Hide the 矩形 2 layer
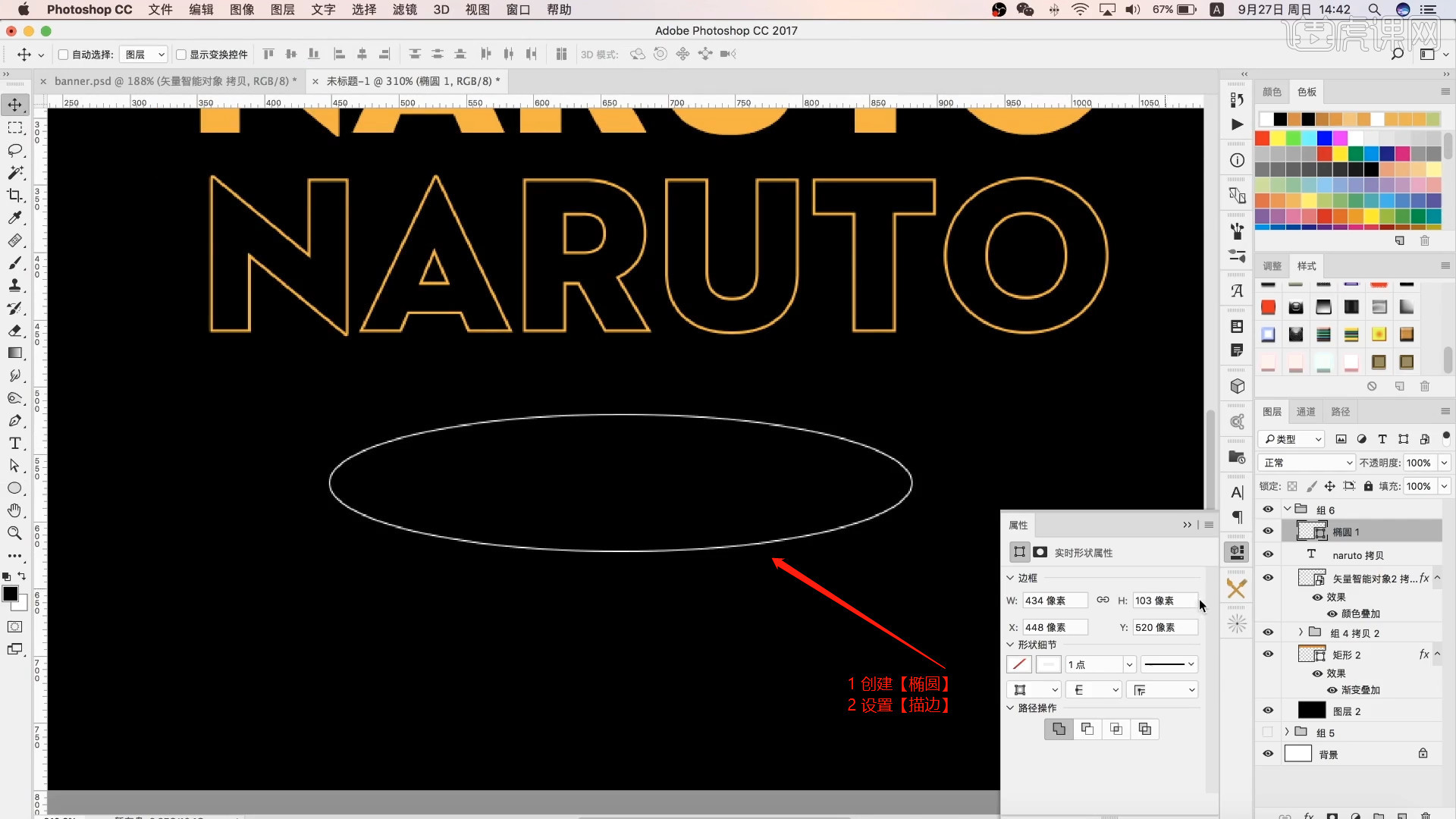 point(1268,654)
